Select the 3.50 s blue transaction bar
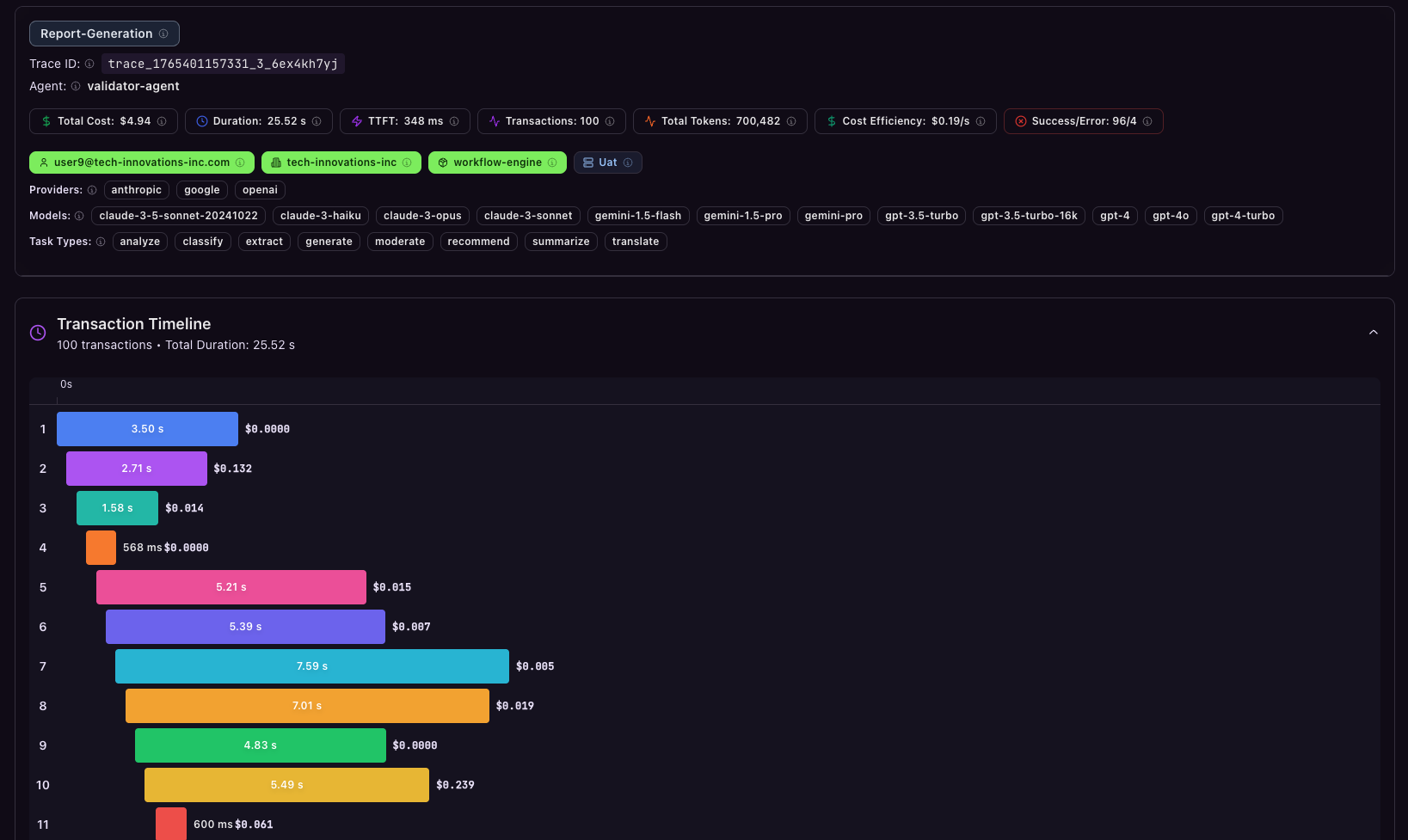1408x840 pixels. coord(147,429)
